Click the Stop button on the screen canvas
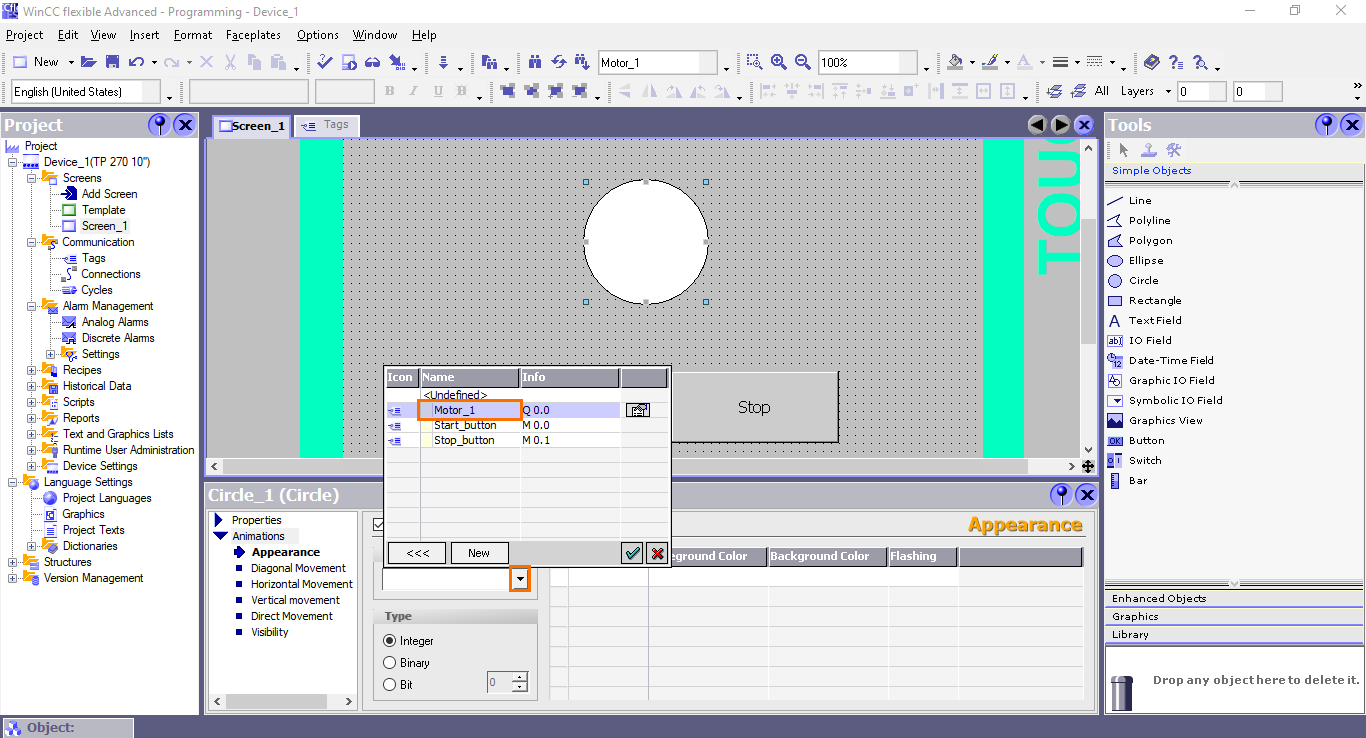1366x738 pixels. click(x=754, y=407)
